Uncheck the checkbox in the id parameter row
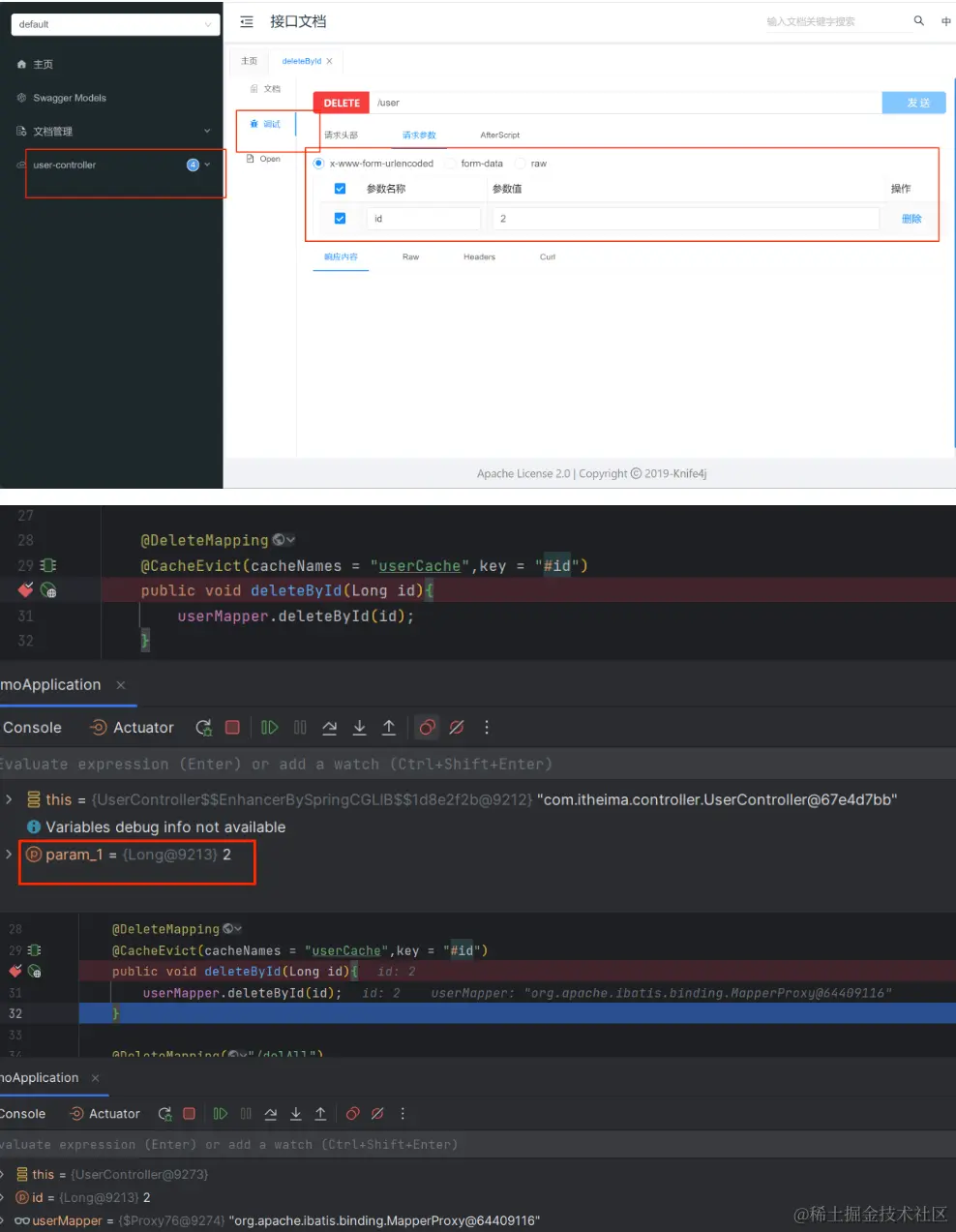 pyautogui.click(x=340, y=219)
